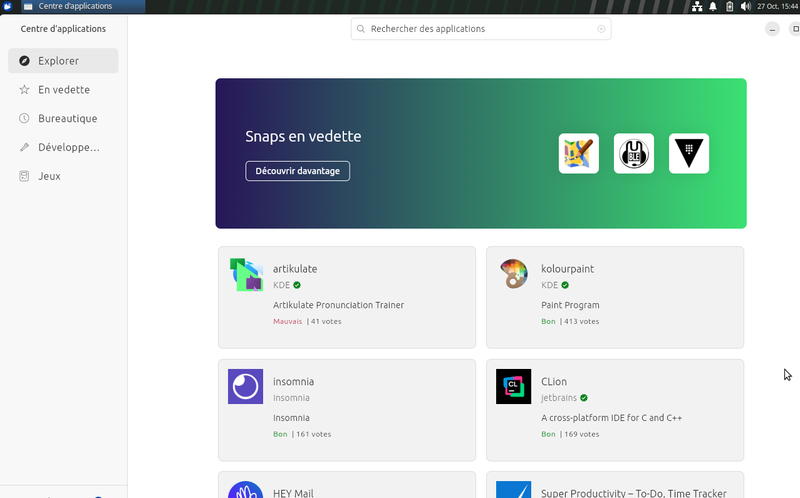Image resolution: width=800 pixels, height=498 pixels.
Task: Click the Artikulate Pronunciation Trainer description
Action: coord(338,305)
